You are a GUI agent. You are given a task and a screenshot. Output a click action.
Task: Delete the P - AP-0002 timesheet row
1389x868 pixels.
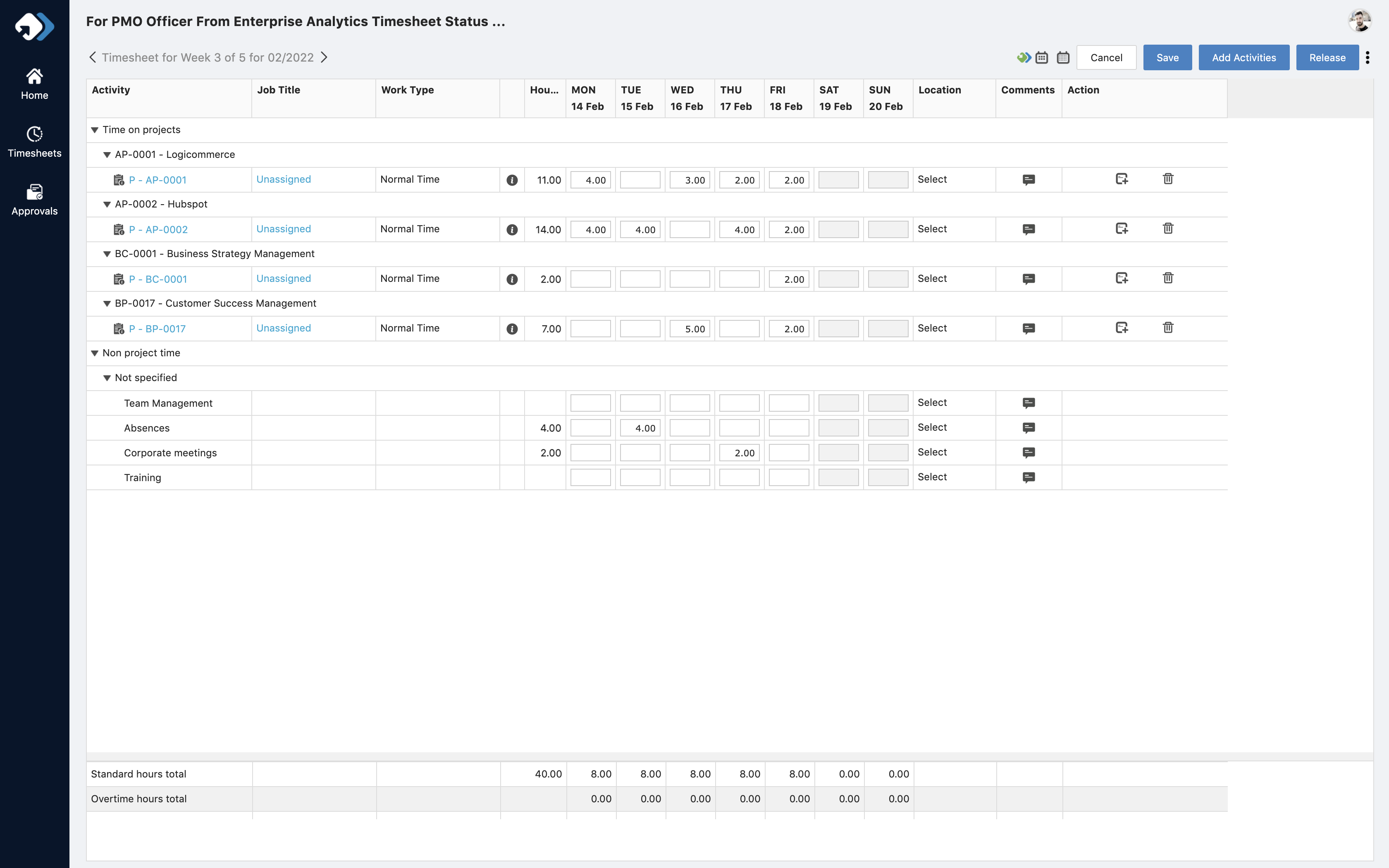1167,229
